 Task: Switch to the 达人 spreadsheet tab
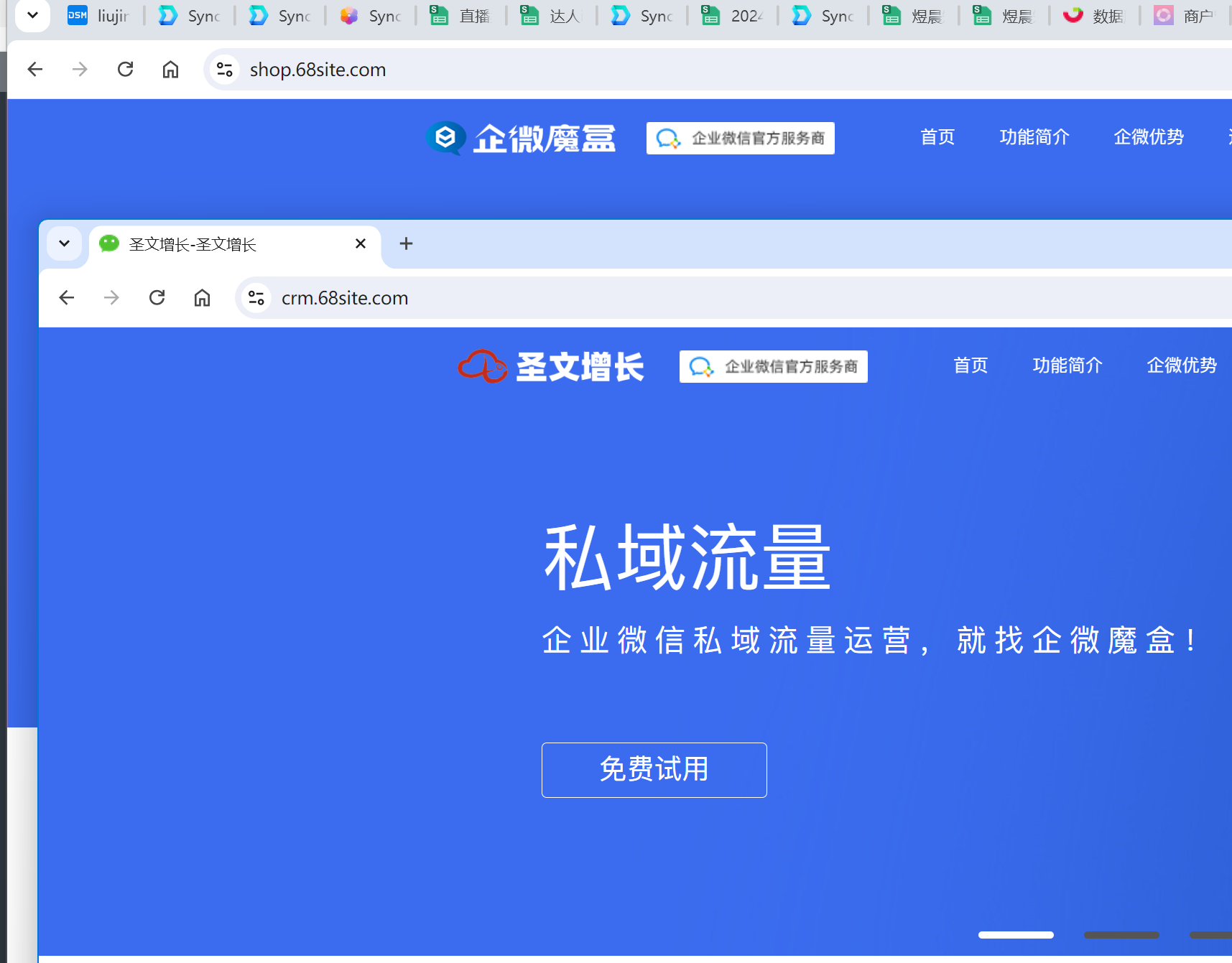point(551,16)
